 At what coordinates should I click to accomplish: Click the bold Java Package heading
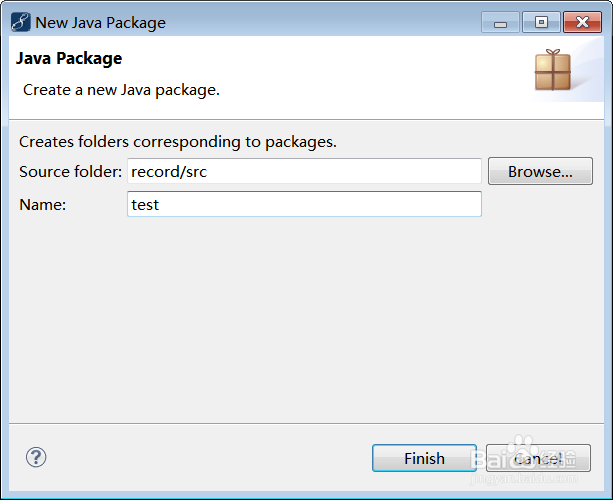pyautogui.click(x=69, y=59)
